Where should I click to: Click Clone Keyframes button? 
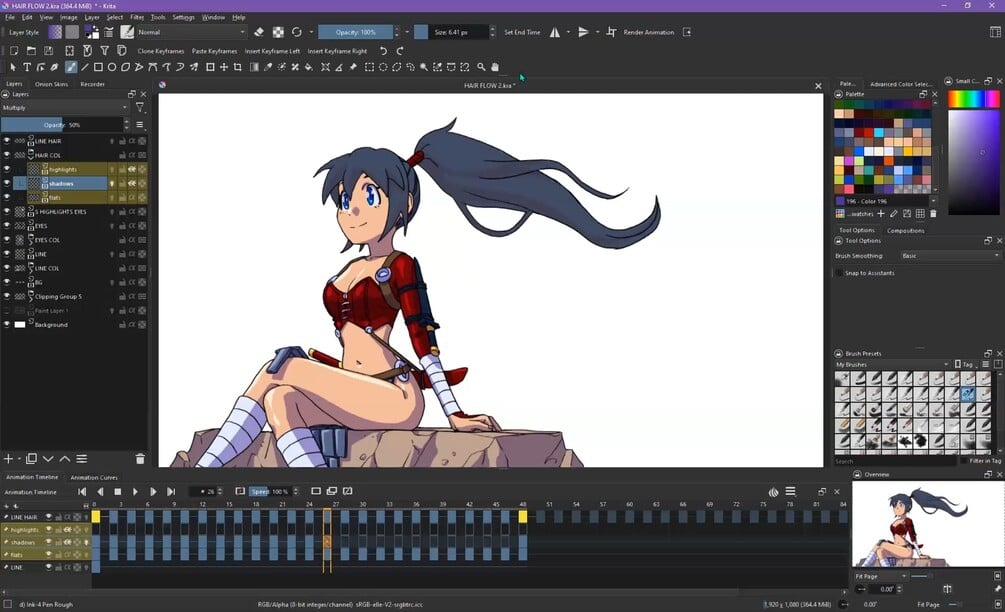[160, 51]
